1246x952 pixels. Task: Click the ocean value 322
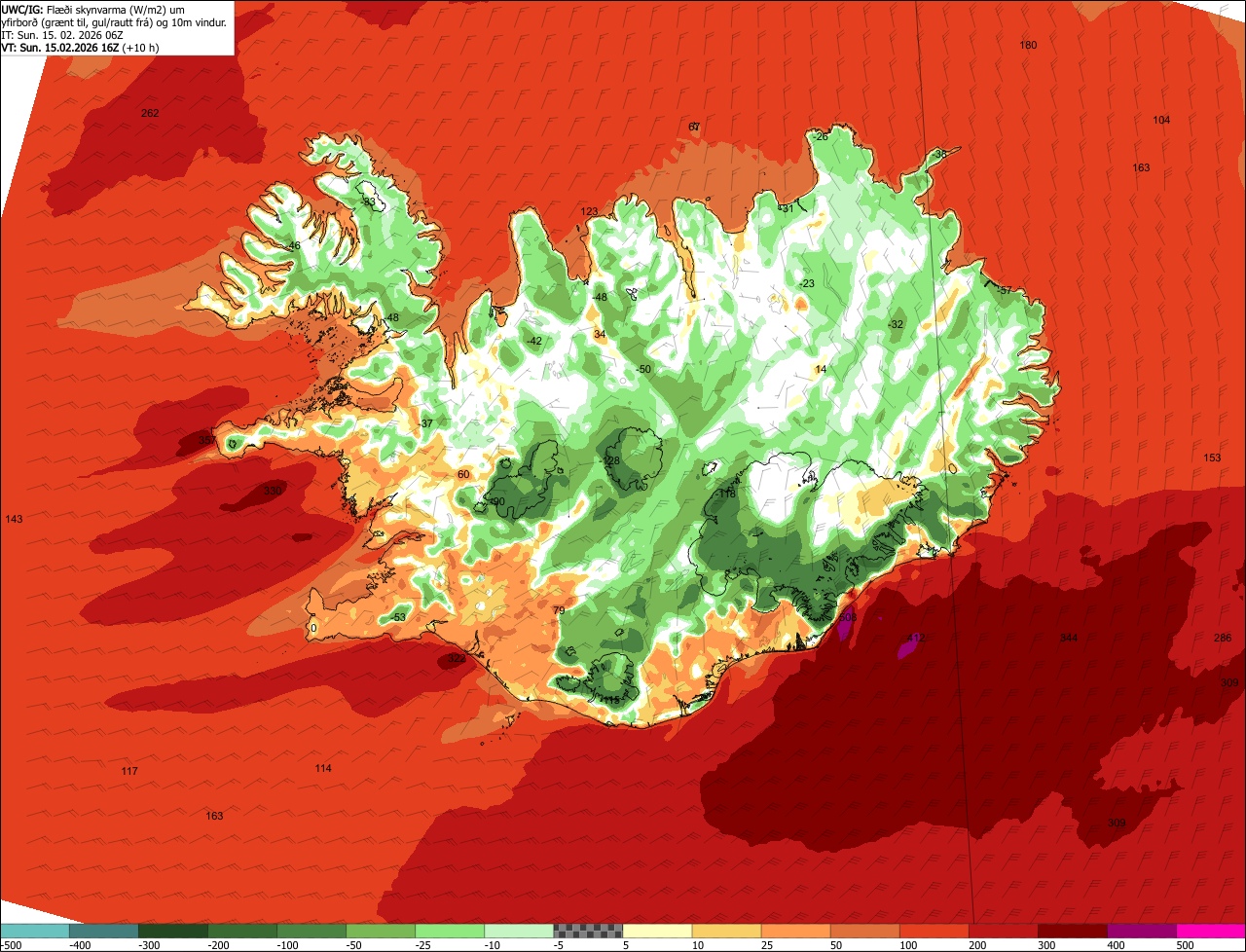(x=457, y=659)
